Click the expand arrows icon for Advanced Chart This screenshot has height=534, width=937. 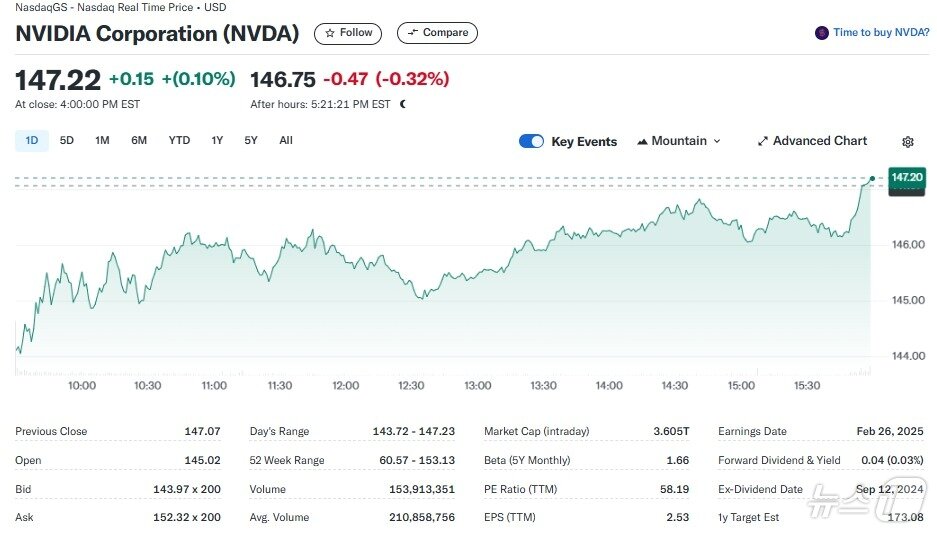pyautogui.click(x=763, y=141)
